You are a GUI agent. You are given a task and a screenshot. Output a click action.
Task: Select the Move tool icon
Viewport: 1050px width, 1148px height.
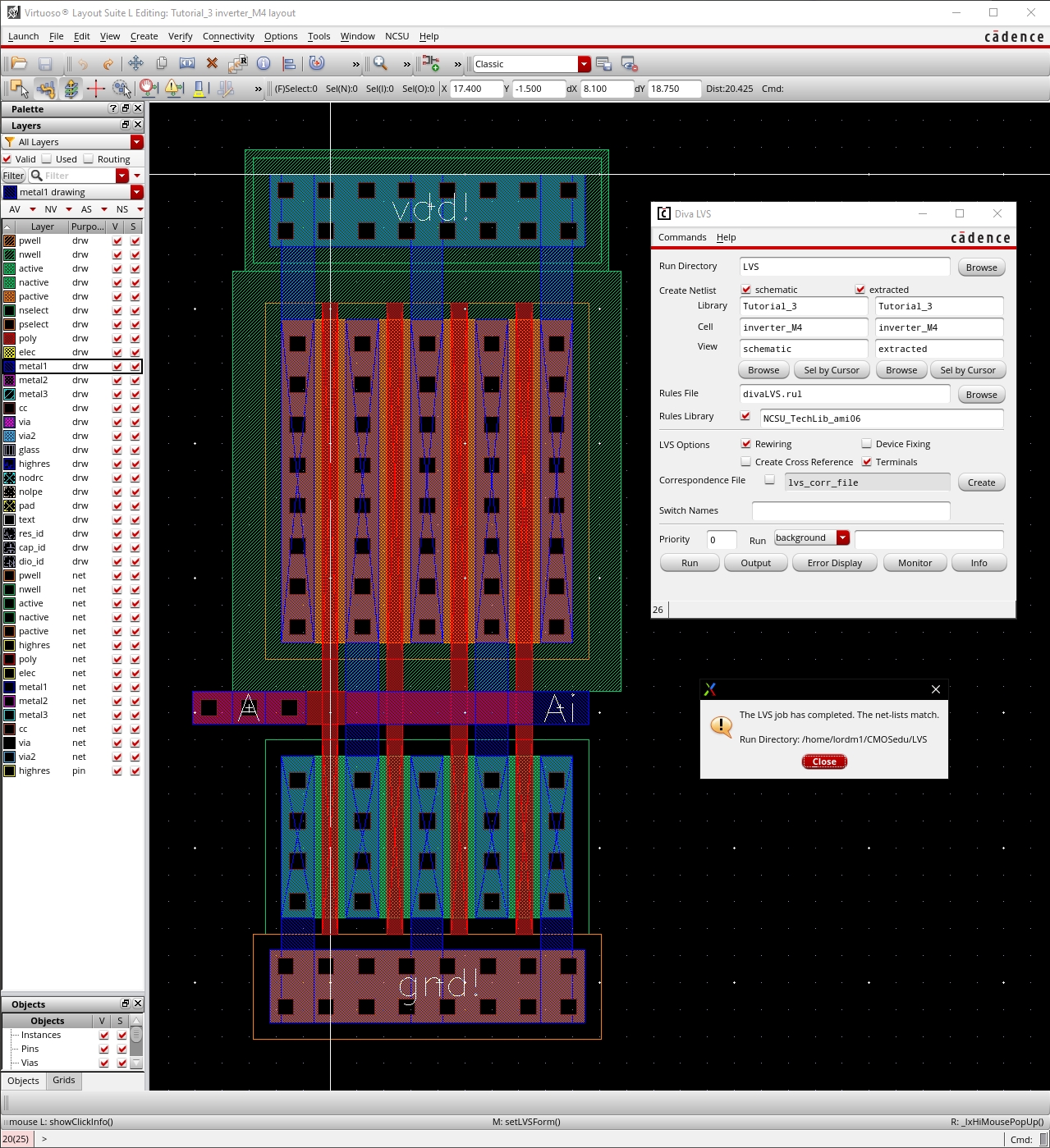click(x=135, y=64)
